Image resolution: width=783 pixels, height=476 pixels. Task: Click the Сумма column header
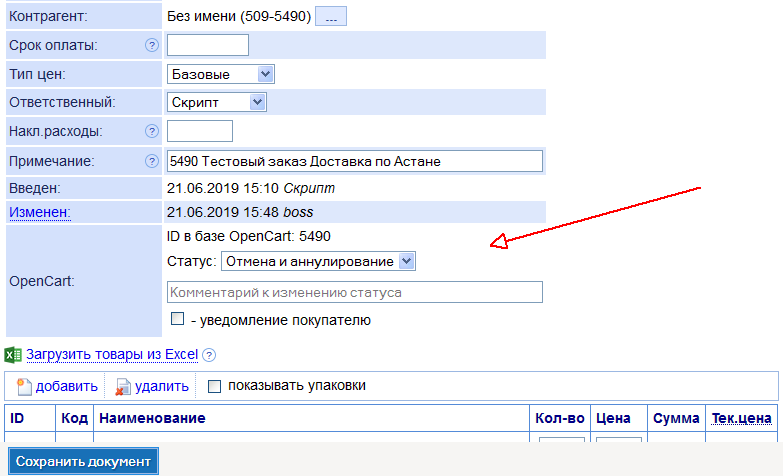click(676, 418)
